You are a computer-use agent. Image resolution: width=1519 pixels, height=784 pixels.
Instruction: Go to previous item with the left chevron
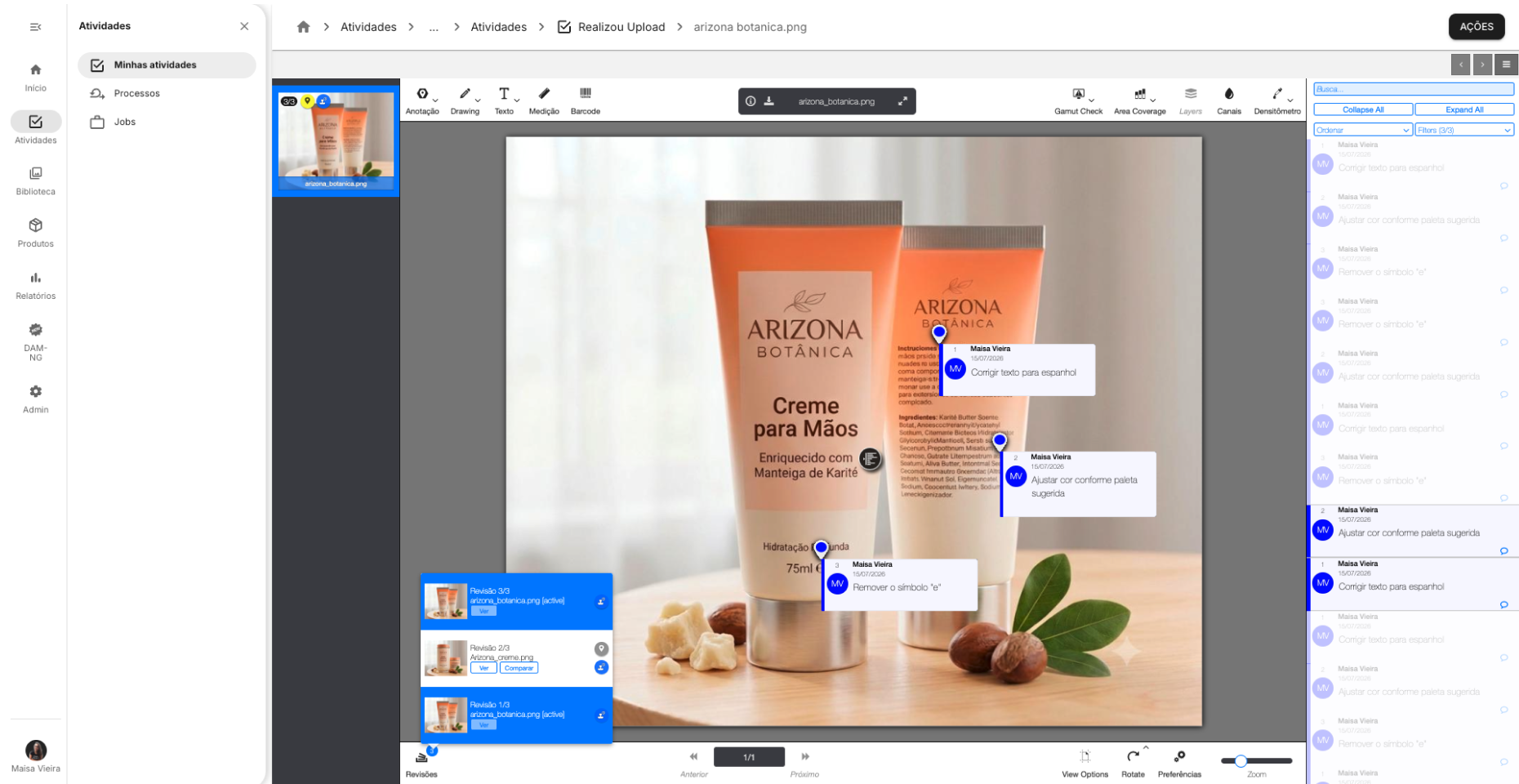coord(1461,65)
